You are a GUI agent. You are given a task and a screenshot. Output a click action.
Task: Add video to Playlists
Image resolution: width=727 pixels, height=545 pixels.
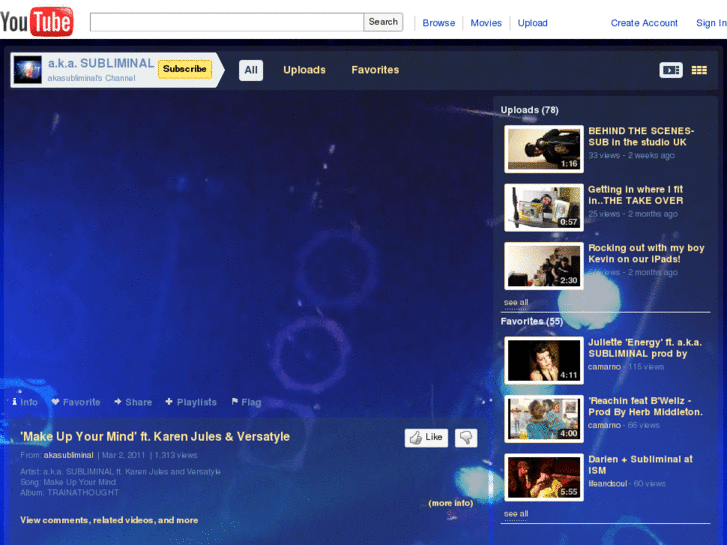(x=191, y=402)
